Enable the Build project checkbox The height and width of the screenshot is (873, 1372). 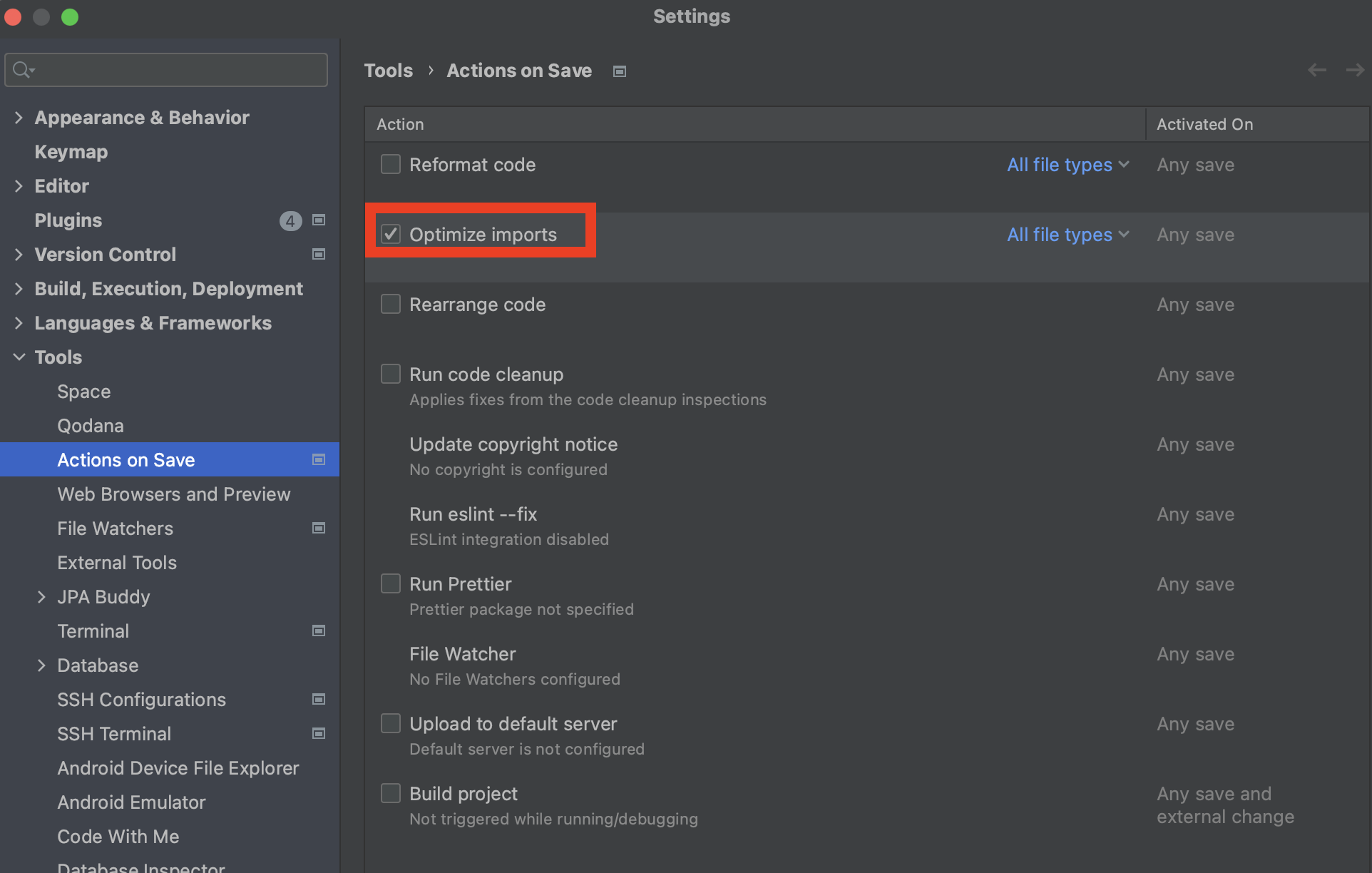pyautogui.click(x=391, y=794)
